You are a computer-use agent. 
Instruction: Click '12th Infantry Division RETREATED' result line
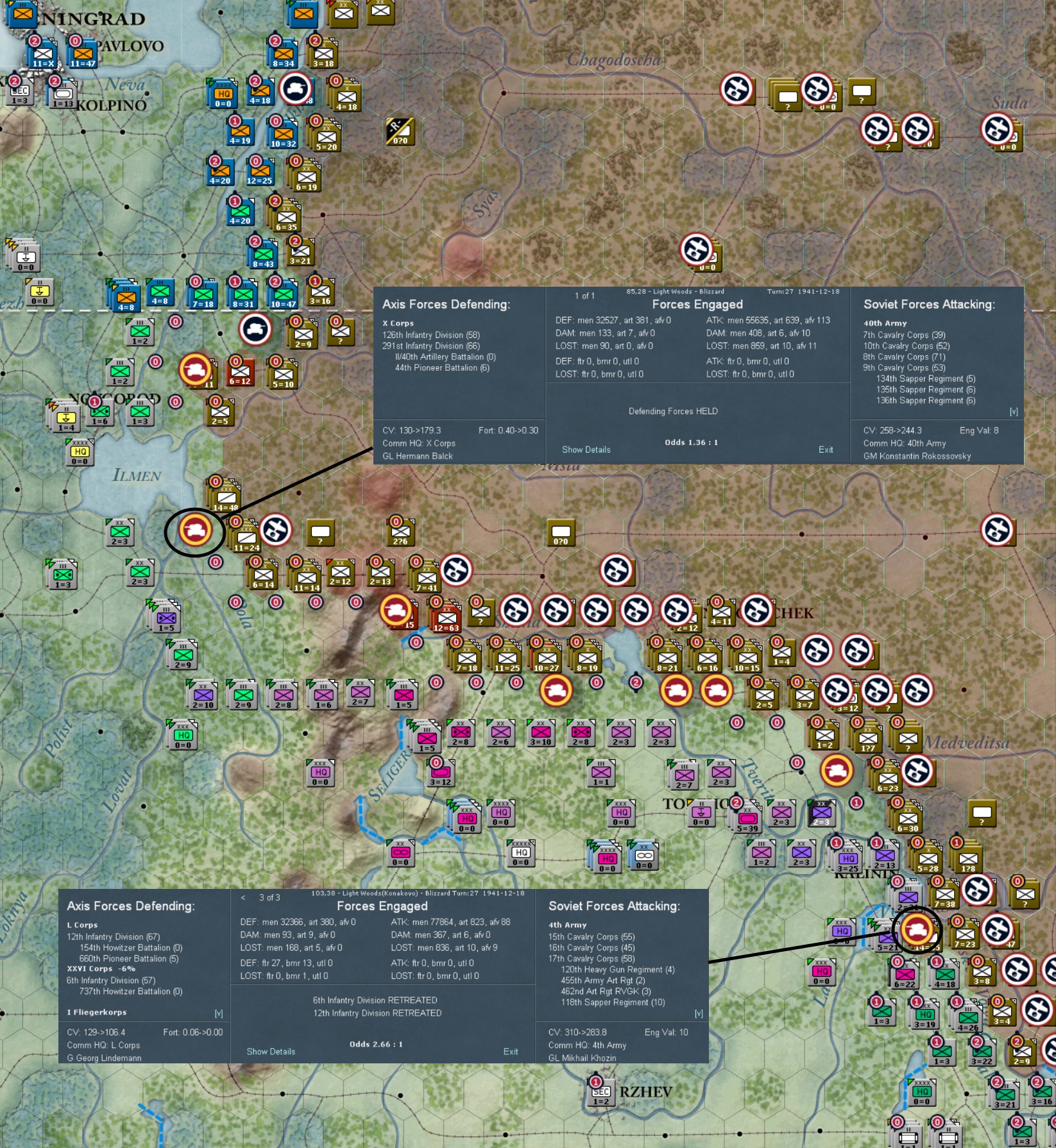(x=377, y=1013)
